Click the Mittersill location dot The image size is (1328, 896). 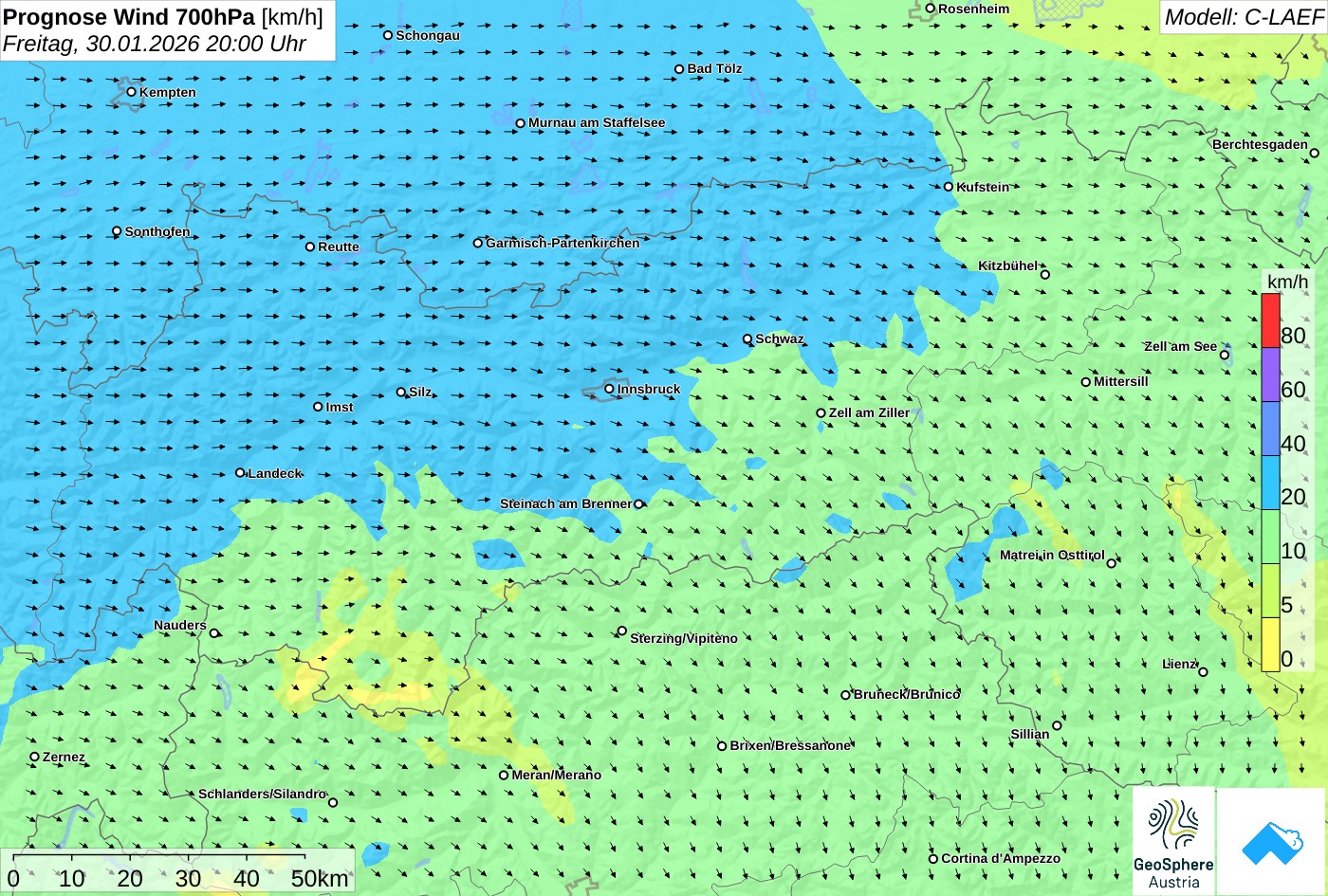pos(1086,382)
